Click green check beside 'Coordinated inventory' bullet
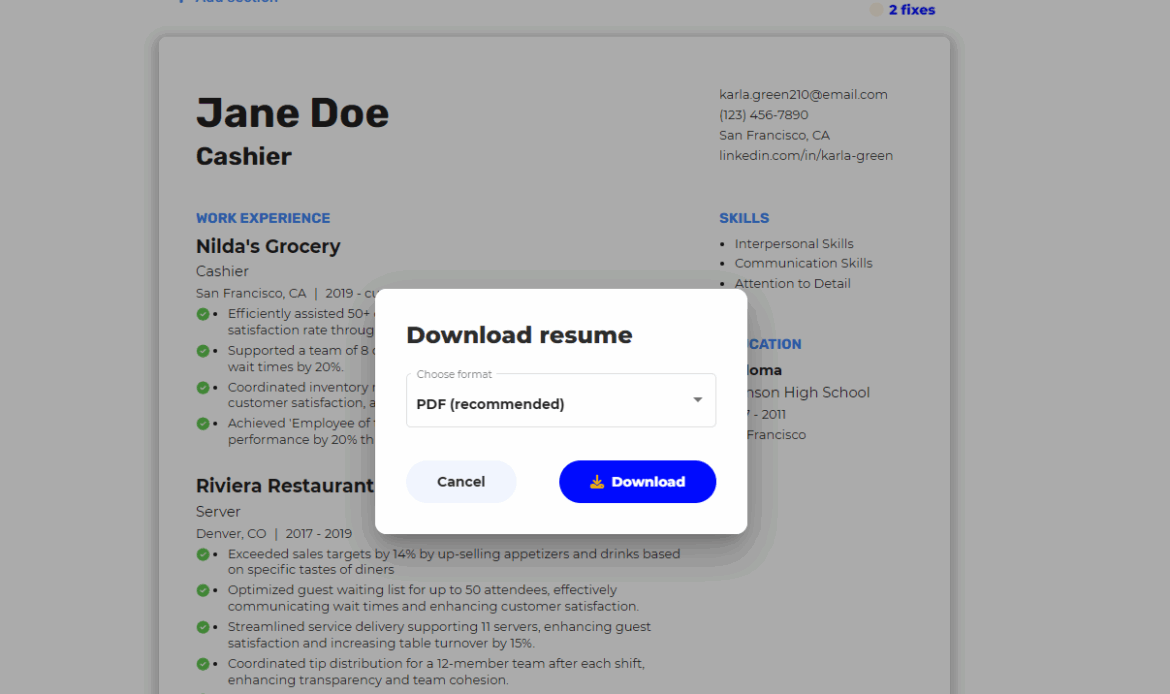 click(x=203, y=387)
